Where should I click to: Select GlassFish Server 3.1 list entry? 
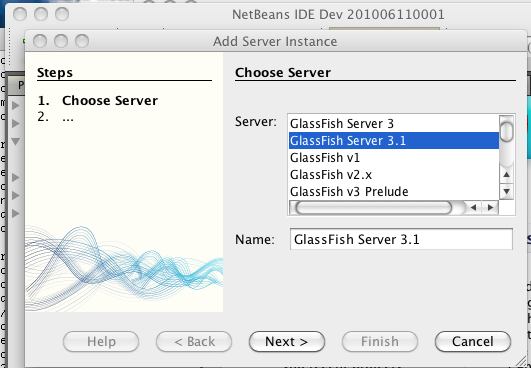click(x=394, y=140)
